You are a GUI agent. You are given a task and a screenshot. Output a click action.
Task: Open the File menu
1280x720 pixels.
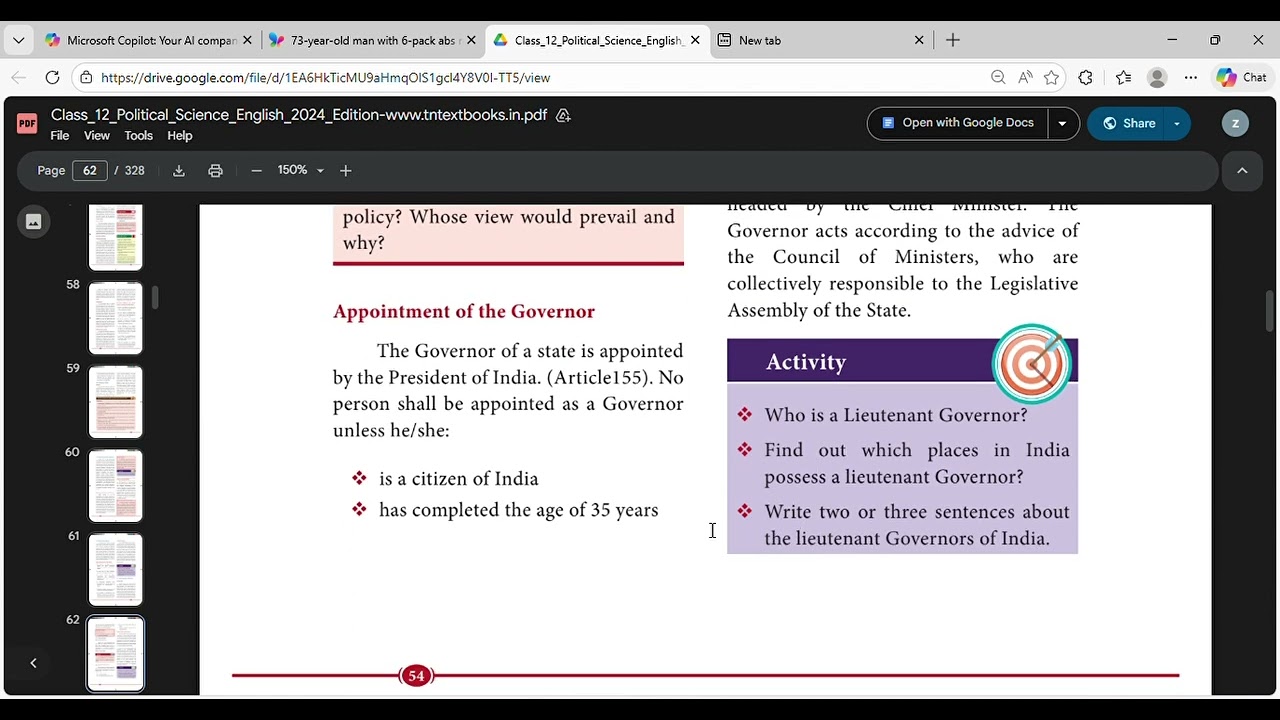tap(60, 136)
